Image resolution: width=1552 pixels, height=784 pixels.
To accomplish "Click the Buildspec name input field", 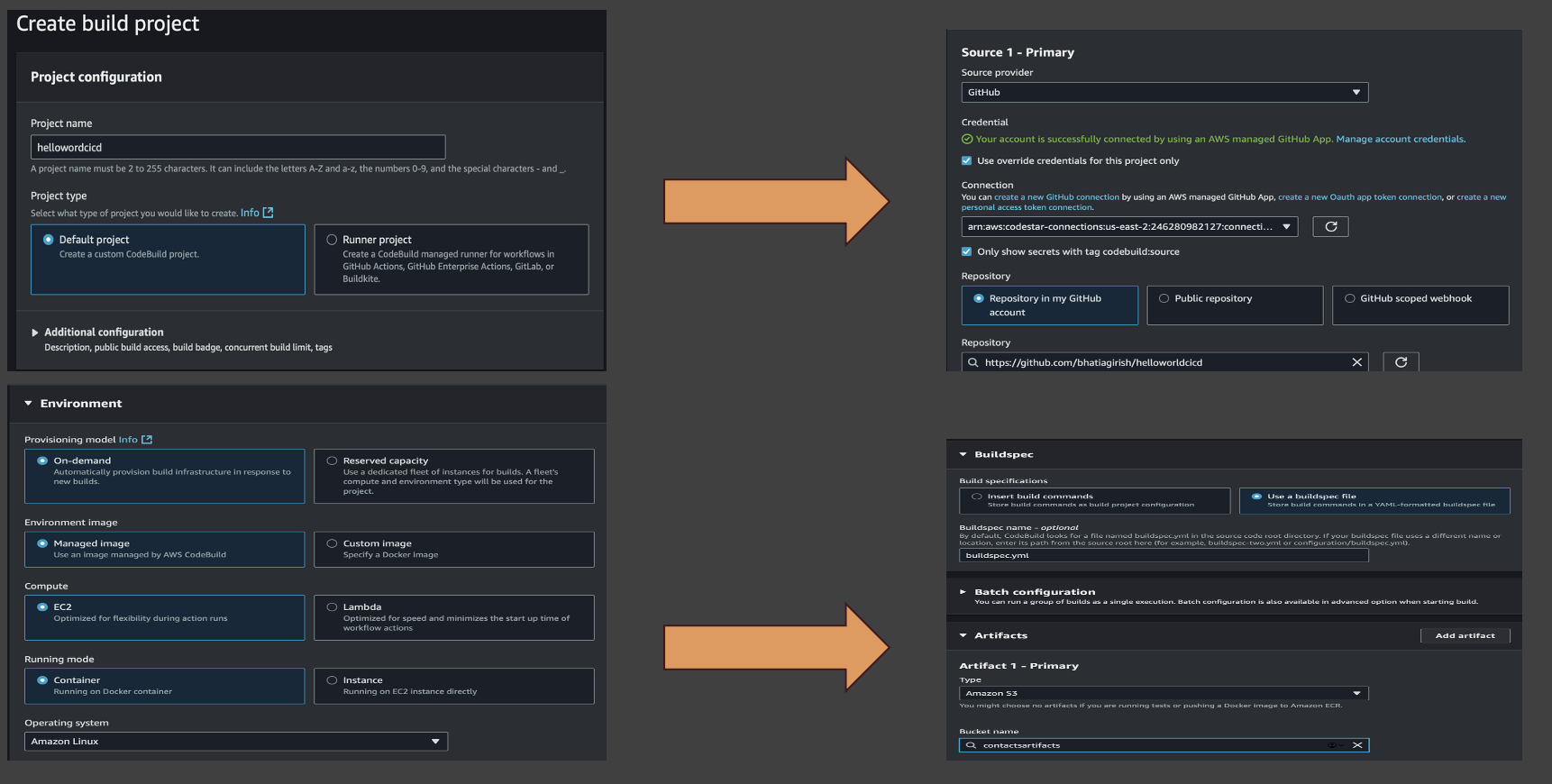I will tap(1164, 555).
